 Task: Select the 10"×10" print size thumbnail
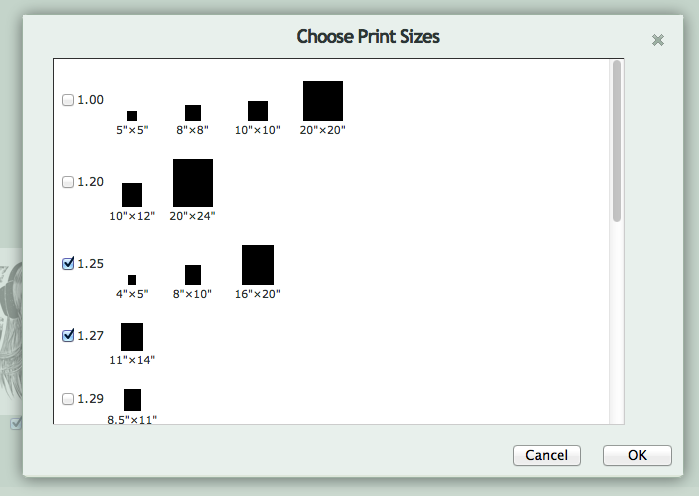(258, 111)
